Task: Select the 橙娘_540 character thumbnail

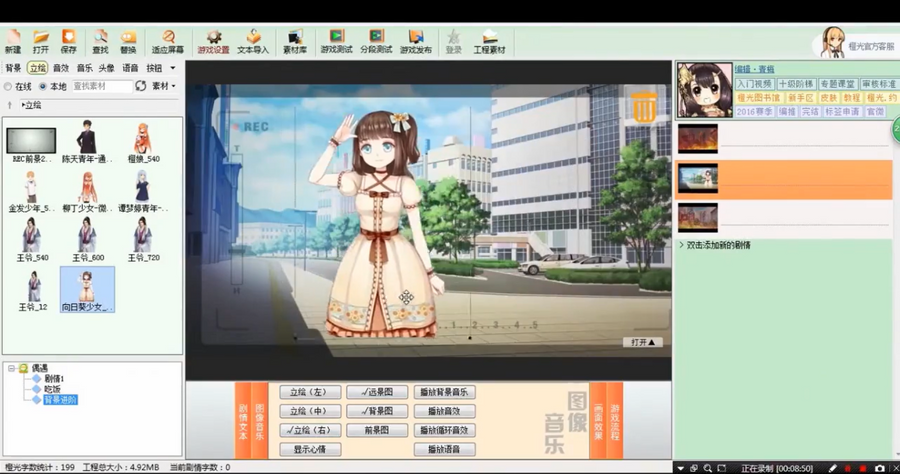Action: [143, 142]
